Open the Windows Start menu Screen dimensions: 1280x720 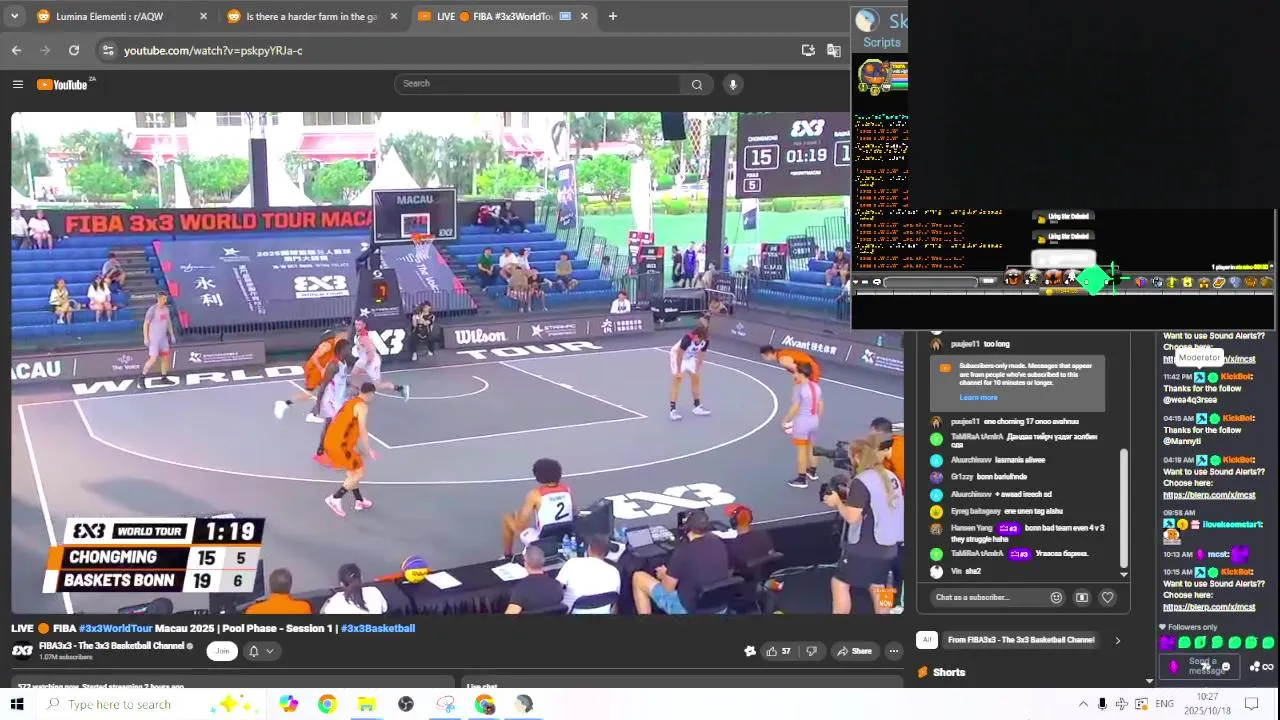[17, 704]
